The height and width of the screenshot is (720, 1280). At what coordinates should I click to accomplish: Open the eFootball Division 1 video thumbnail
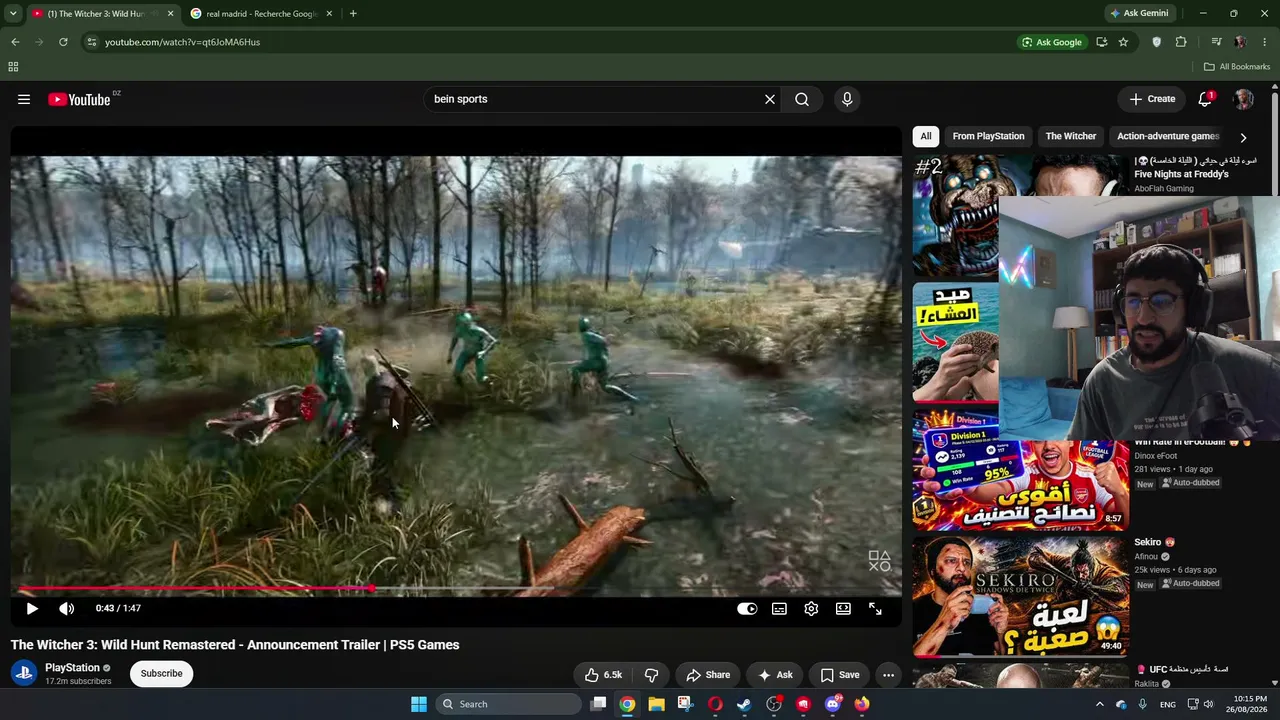(x=1021, y=470)
